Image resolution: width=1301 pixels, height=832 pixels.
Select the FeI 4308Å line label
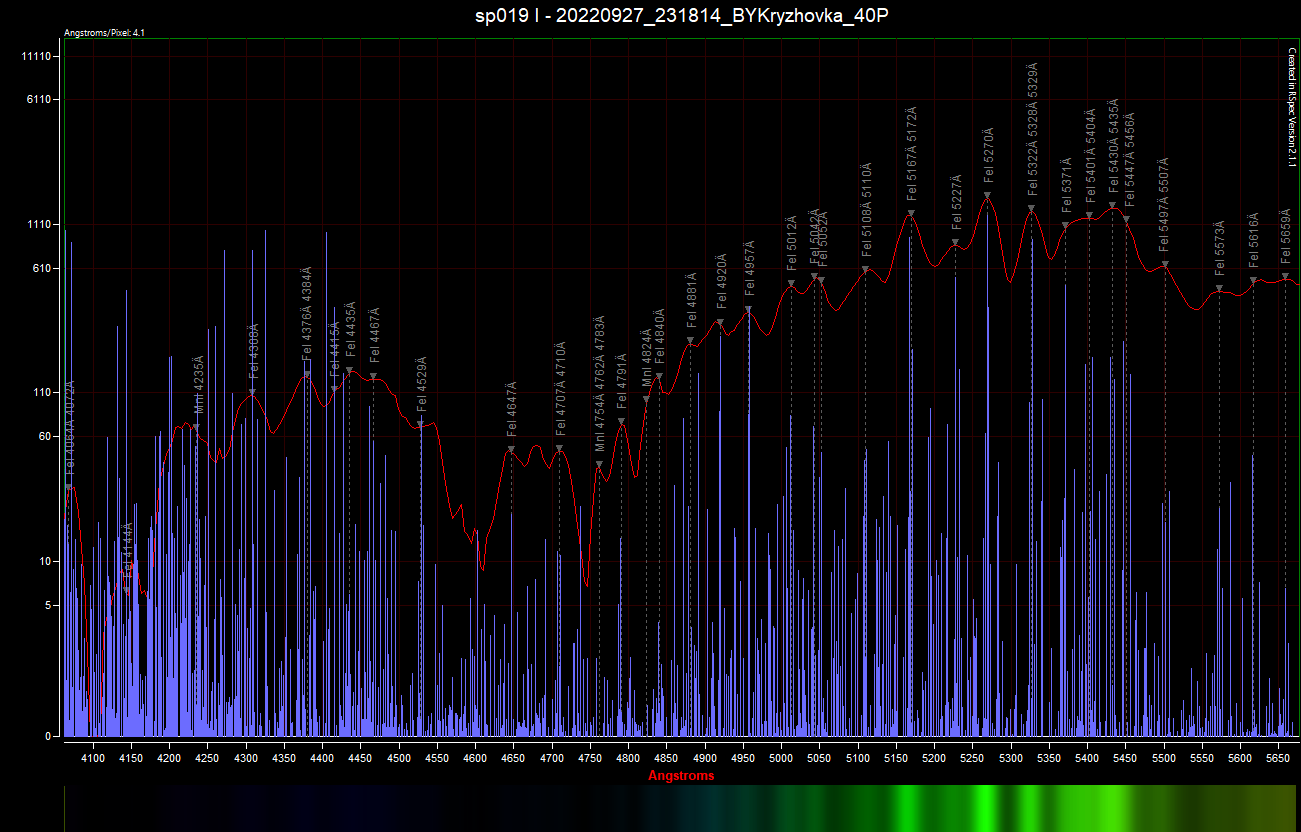pyautogui.click(x=254, y=350)
